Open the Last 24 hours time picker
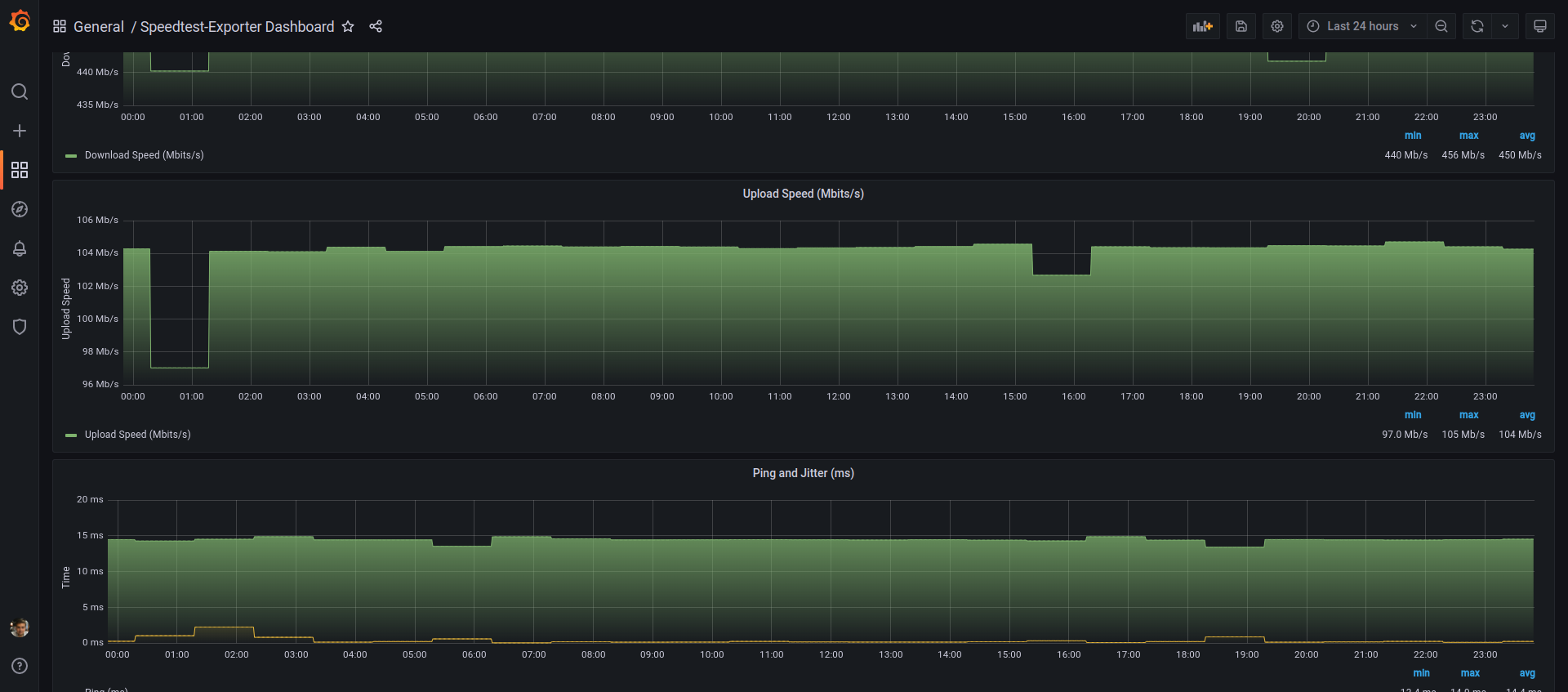 coord(1363,26)
